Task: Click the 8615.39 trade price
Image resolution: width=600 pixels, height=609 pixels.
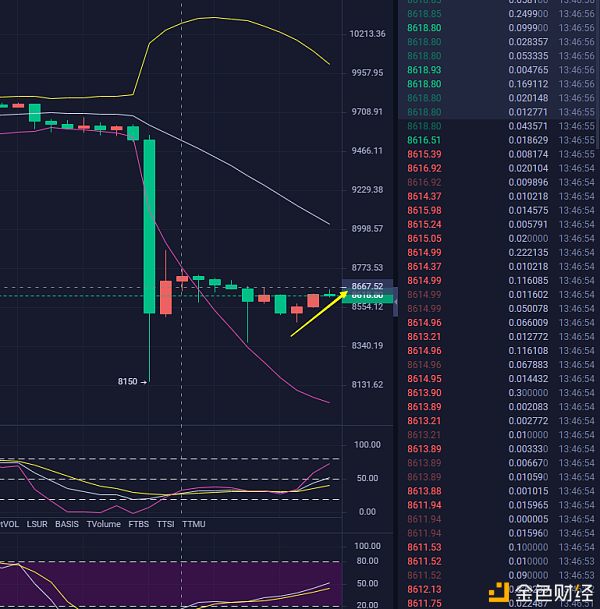Action: point(424,154)
